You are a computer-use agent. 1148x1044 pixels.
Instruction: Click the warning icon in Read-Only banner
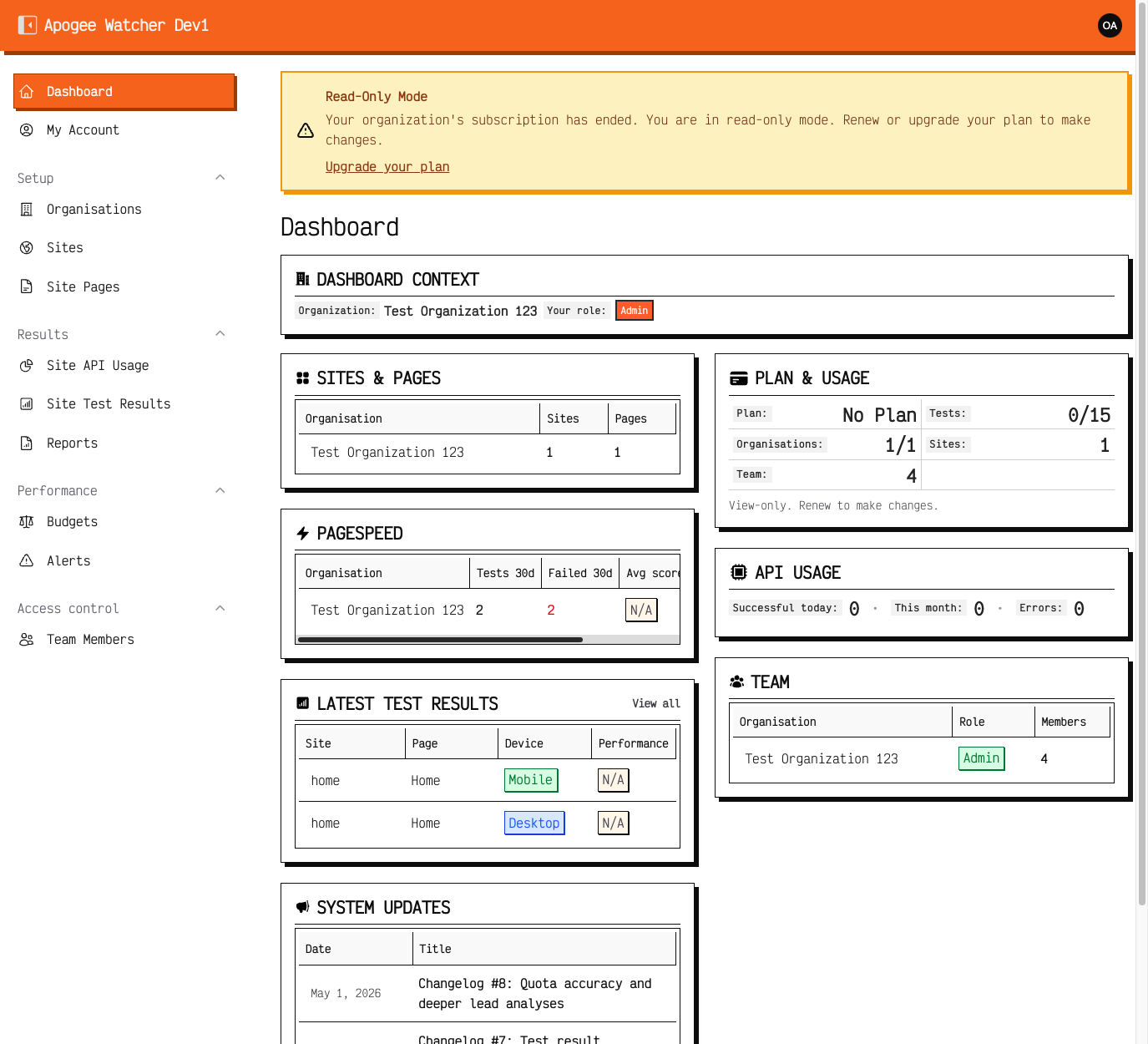point(306,130)
